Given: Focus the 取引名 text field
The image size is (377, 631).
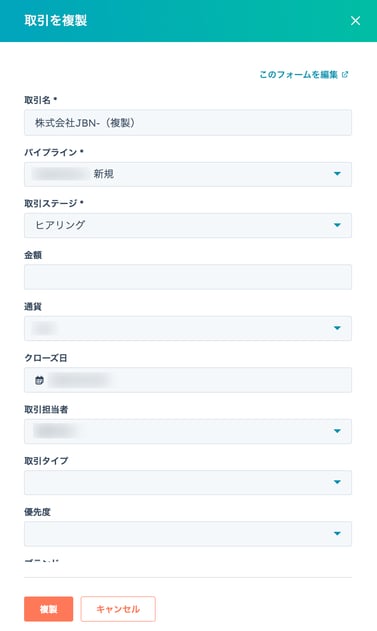Looking at the screenshot, I should tap(188, 123).
